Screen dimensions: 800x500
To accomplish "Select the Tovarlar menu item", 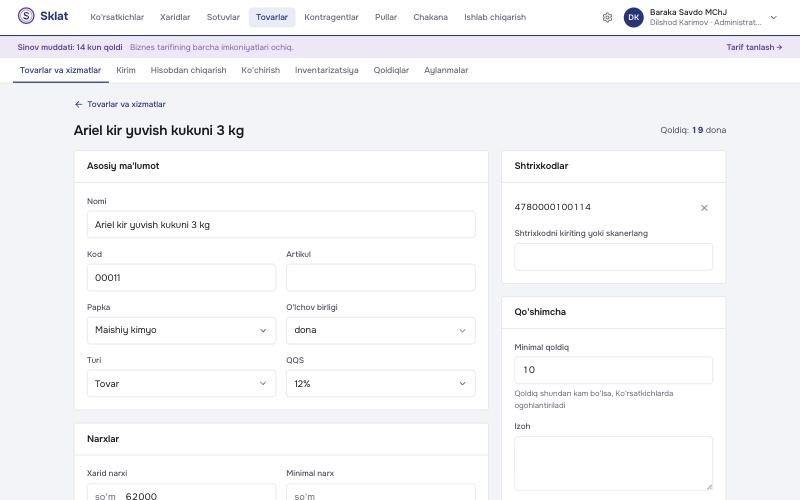I will [272, 17].
